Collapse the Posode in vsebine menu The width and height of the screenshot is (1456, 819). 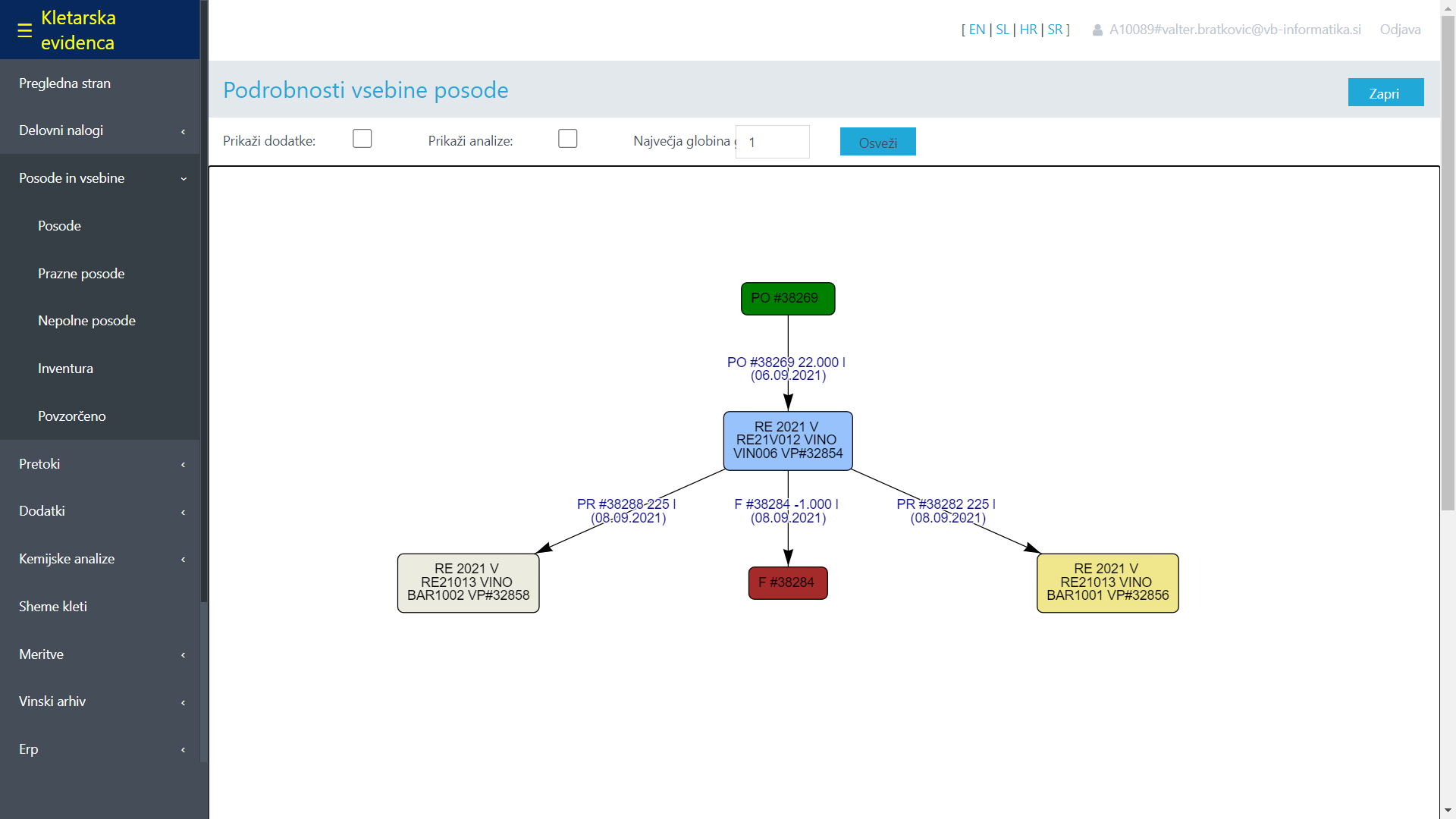100,178
